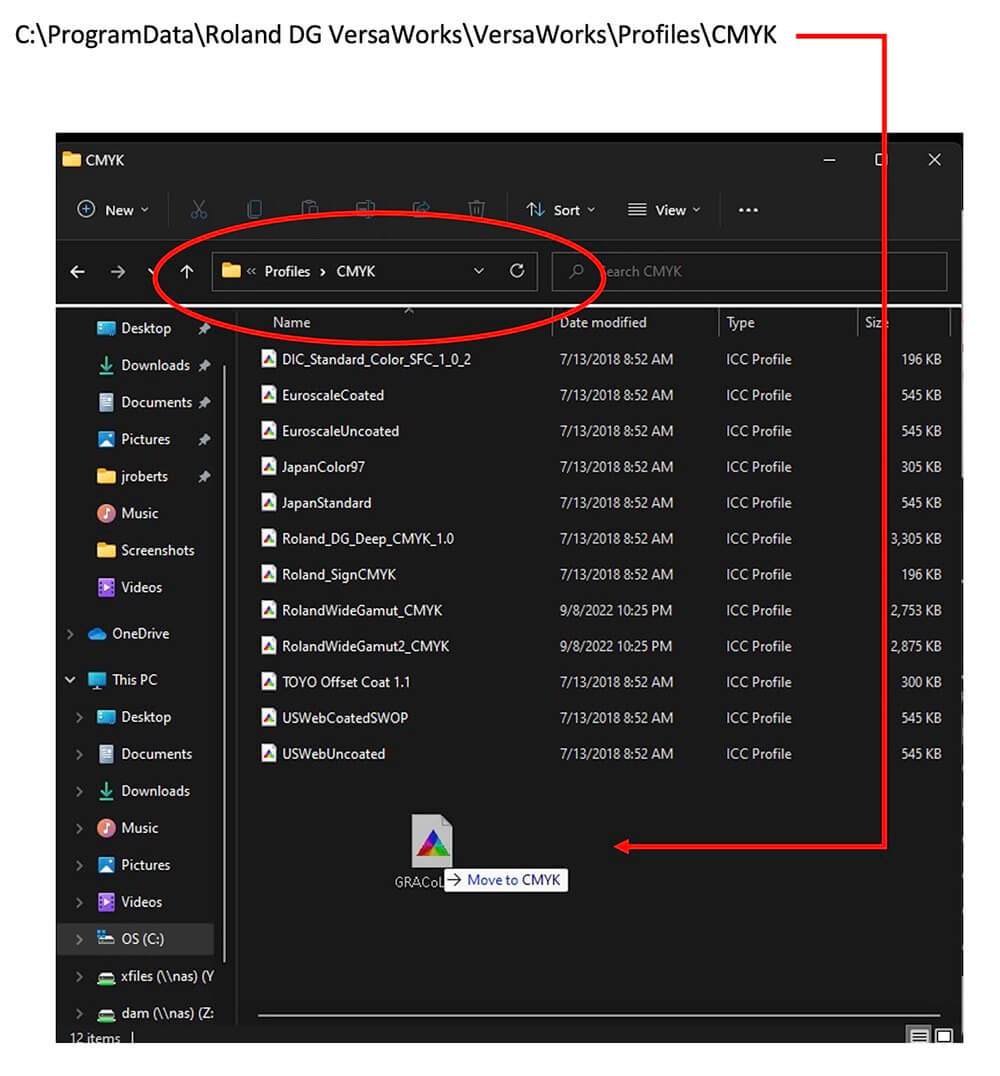The image size is (1000, 1076).
Task: Go up one folder level
Action: (187, 272)
